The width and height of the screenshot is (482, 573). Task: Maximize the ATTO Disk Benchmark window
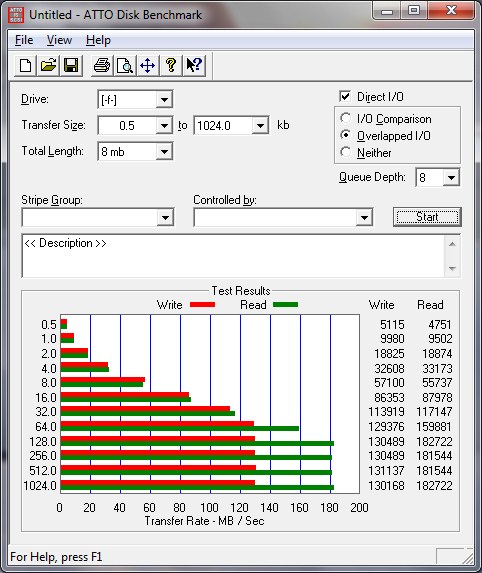414,11
